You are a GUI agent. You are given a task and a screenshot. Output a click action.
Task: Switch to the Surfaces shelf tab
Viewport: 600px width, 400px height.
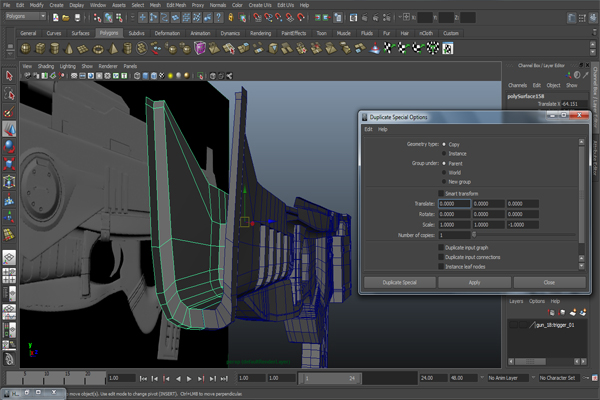click(x=80, y=33)
